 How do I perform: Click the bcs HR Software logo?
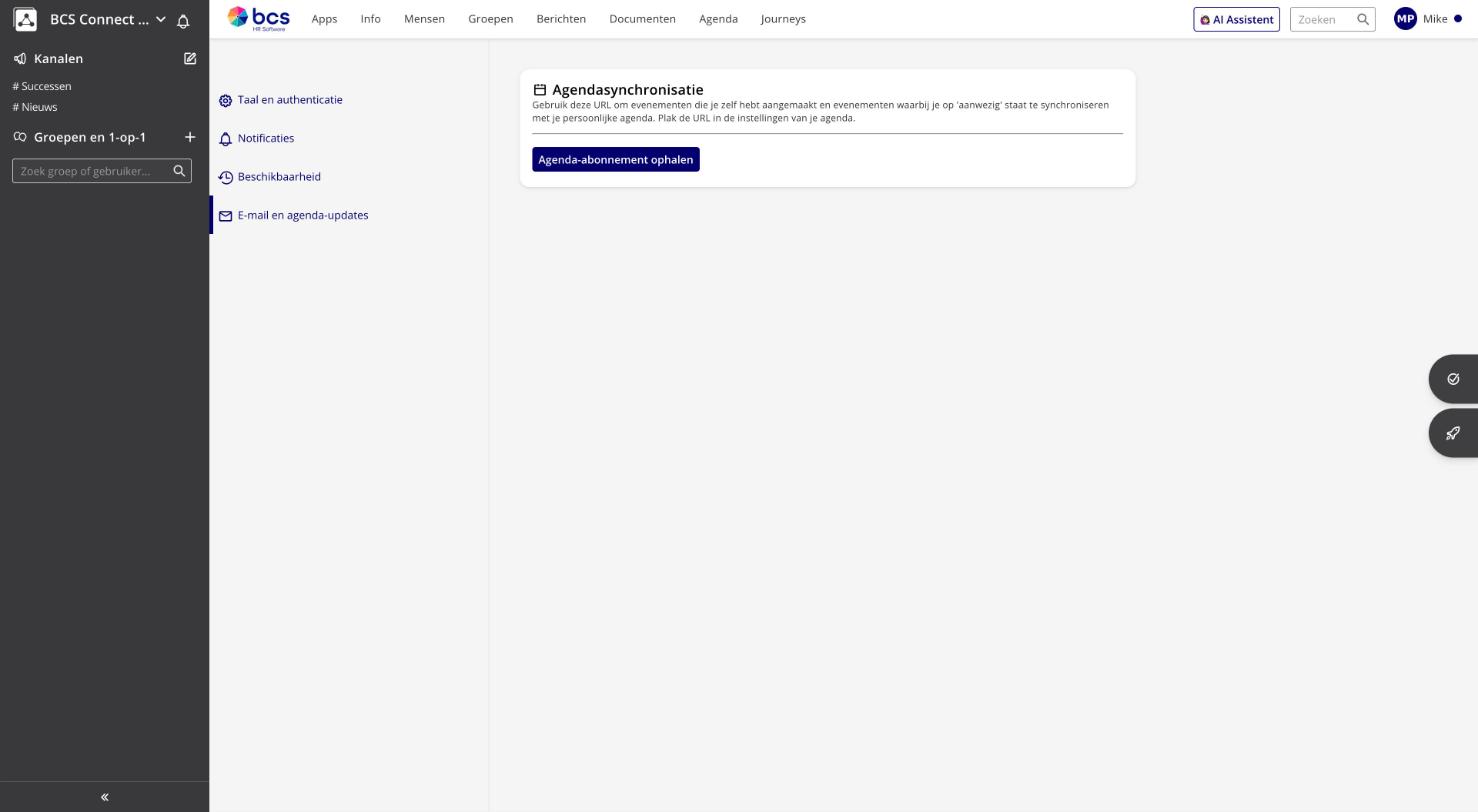(x=259, y=18)
